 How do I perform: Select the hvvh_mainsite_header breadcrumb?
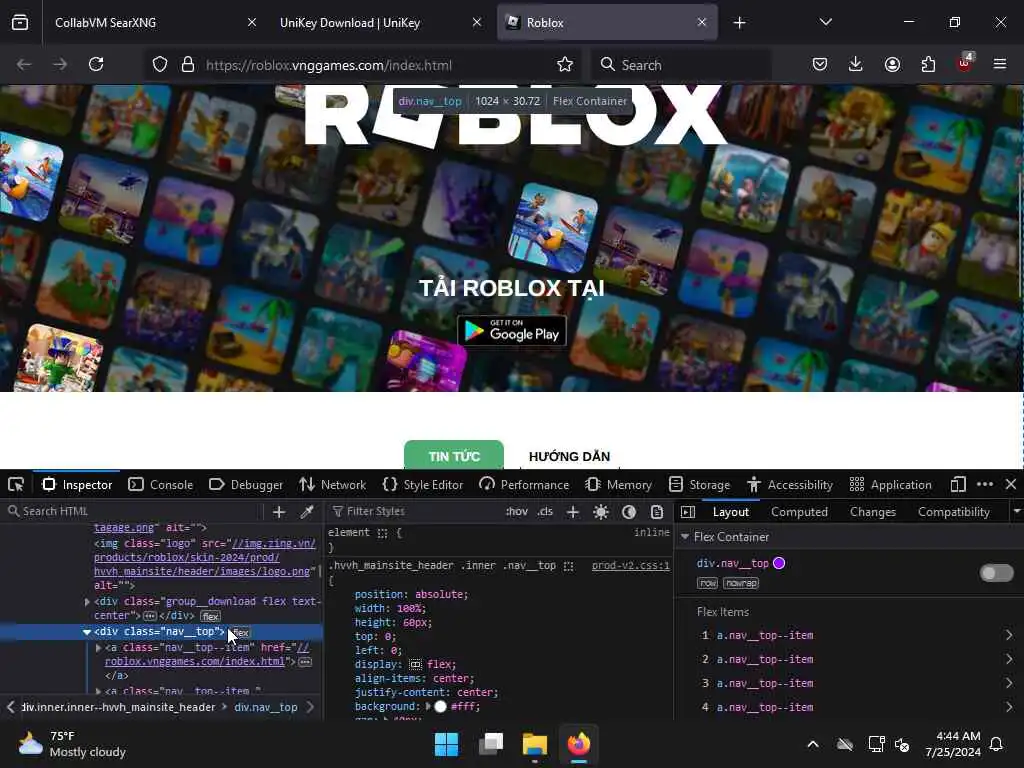click(118, 707)
